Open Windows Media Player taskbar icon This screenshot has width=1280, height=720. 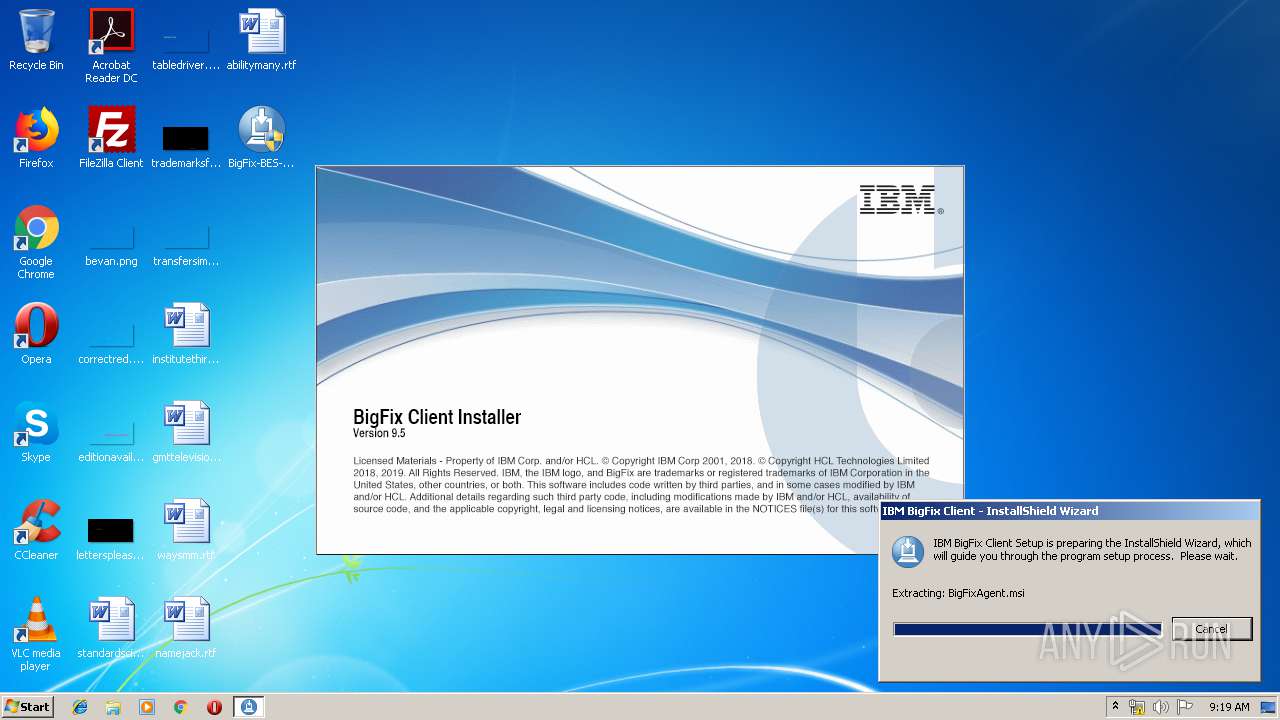coord(147,707)
